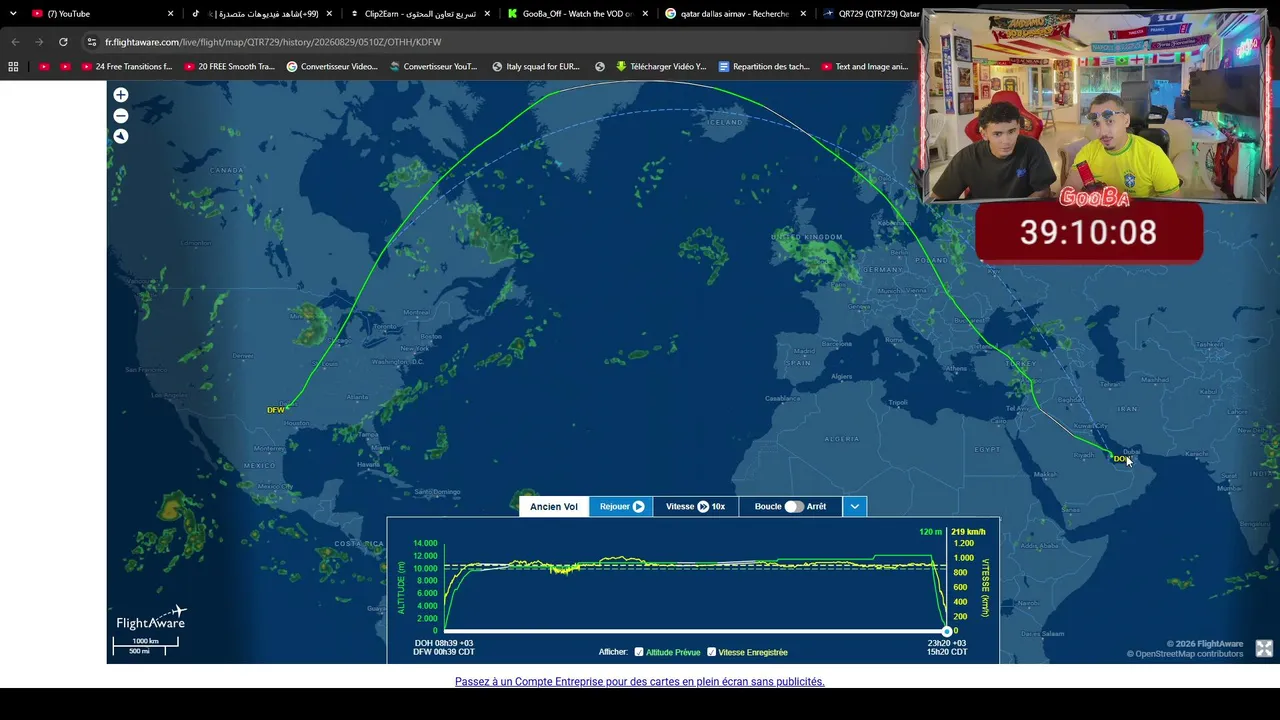Open the Convertisseur YouTube bookmark
This screenshot has width=1280, height=720.
pyautogui.click(x=434, y=67)
